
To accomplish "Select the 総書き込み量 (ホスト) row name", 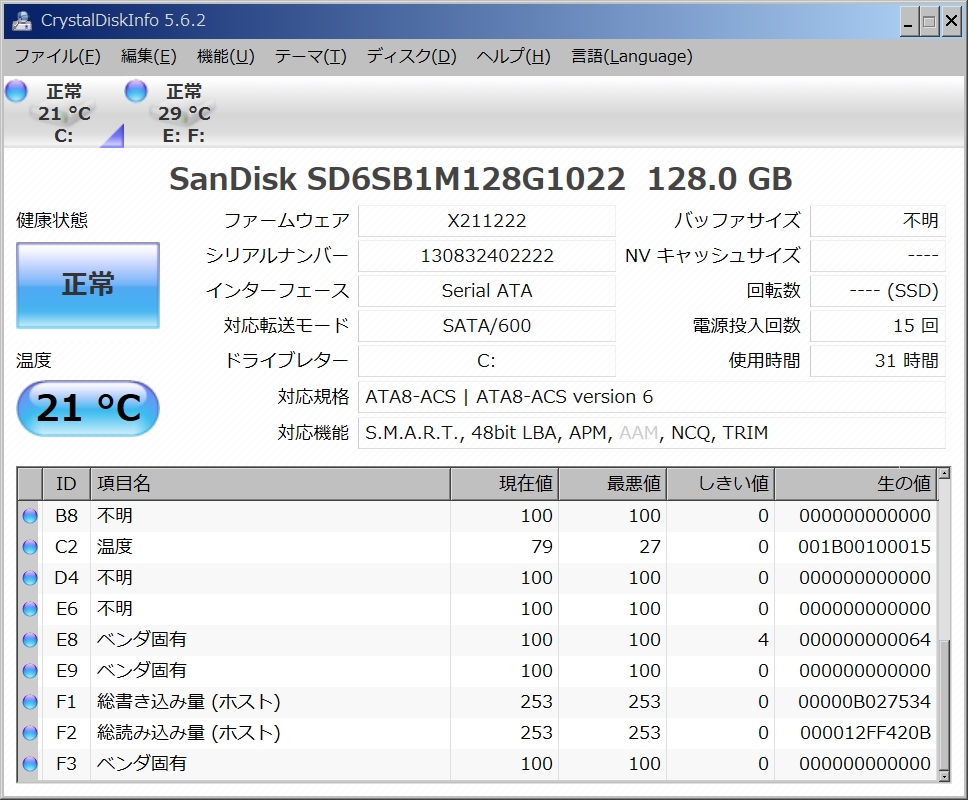I will 188,702.
